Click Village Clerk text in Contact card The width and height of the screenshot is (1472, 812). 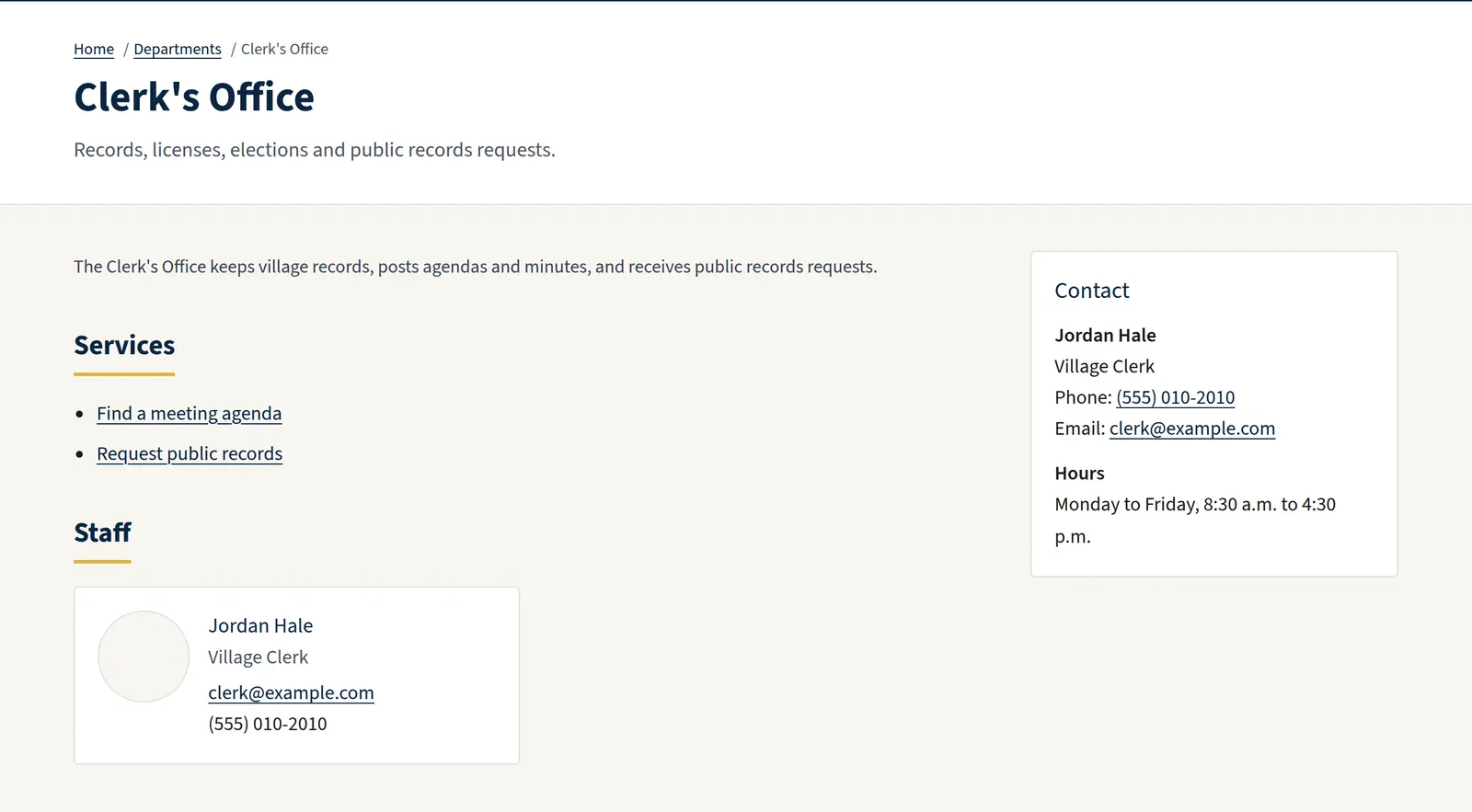coord(1104,366)
